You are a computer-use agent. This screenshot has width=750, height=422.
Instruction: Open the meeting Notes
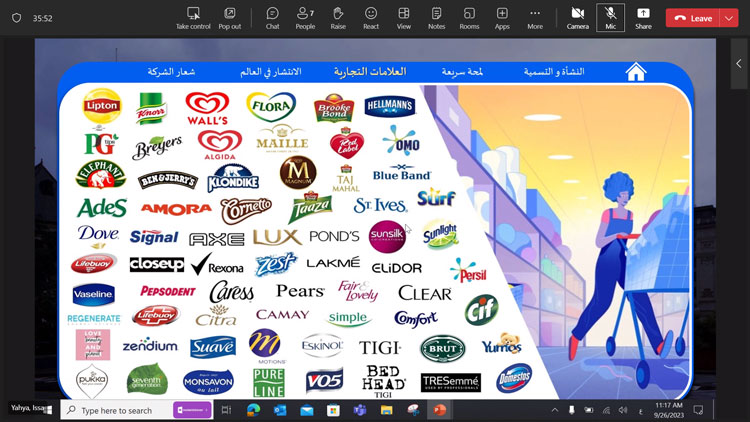click(x=436, y=17)
